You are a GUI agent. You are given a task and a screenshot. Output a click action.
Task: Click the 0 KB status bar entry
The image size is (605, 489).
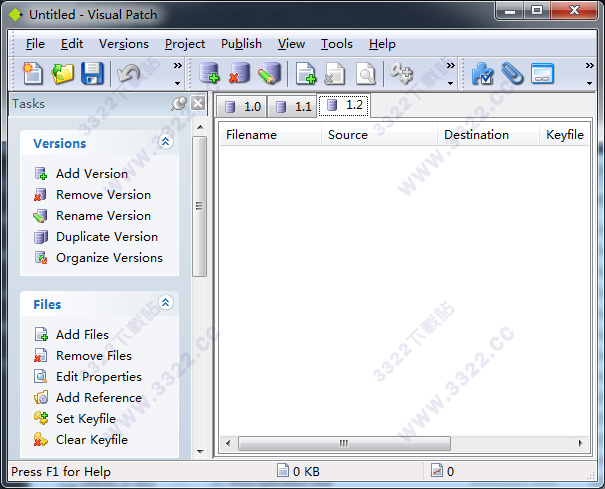click(x=299, y=471)
